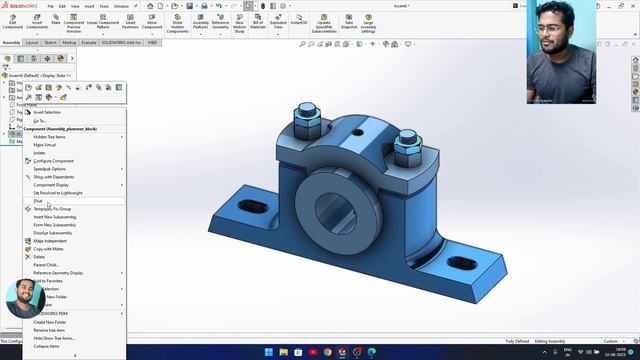Click the Home icon in title bar
Screen dimensions: 640x360
(x=150, y=6)
